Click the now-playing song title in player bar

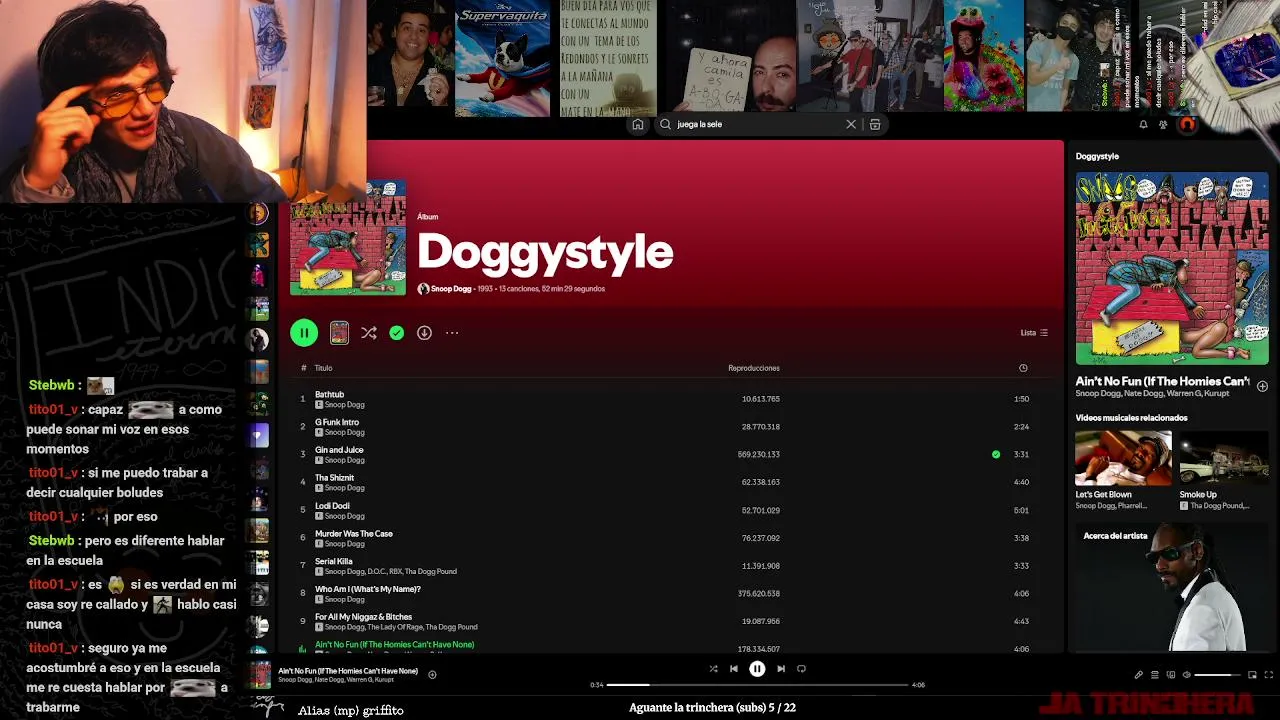pos(348,671)
